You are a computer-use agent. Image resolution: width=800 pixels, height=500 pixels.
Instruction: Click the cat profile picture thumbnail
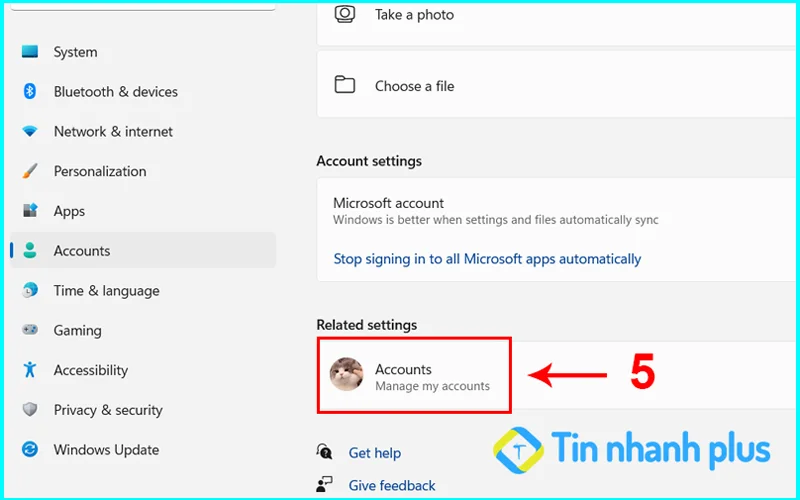(346, 374)
